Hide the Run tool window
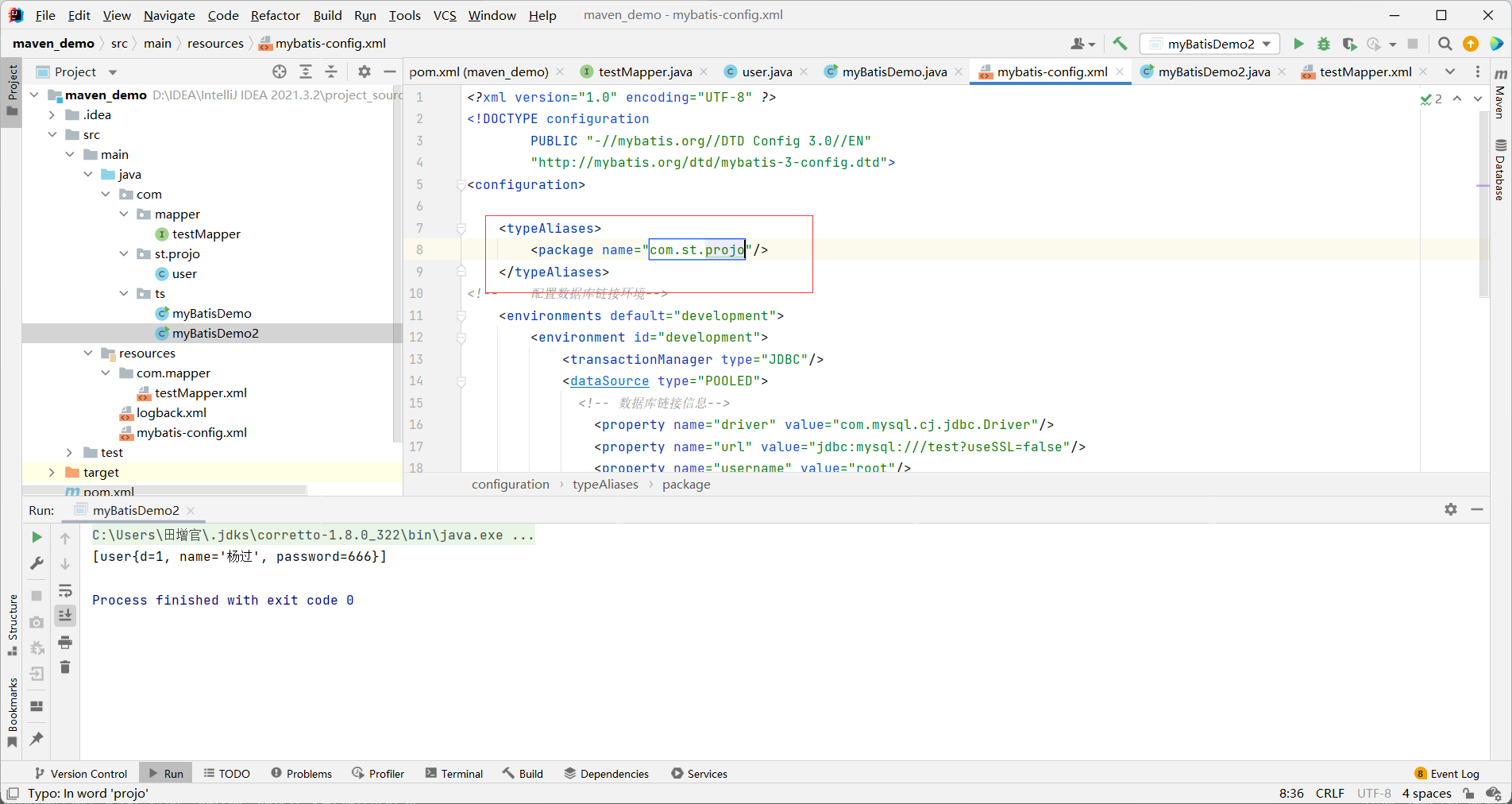Screen dimensions: 1512x804 coord(1477,509)
